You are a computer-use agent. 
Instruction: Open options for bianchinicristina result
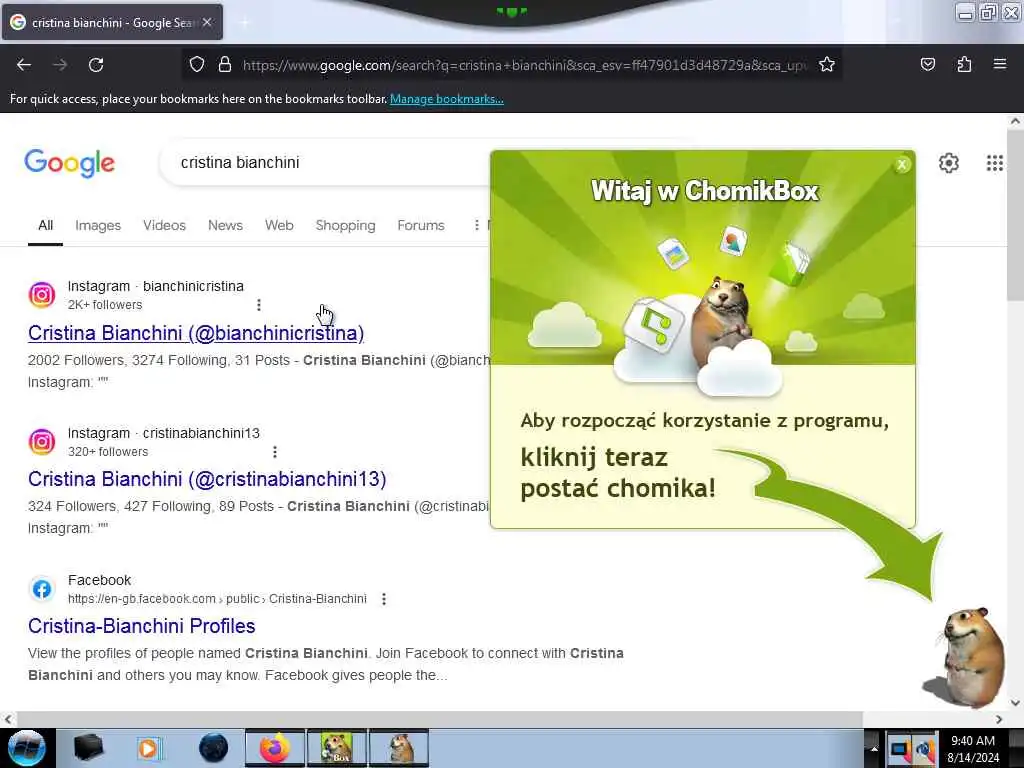pos(259,305)
